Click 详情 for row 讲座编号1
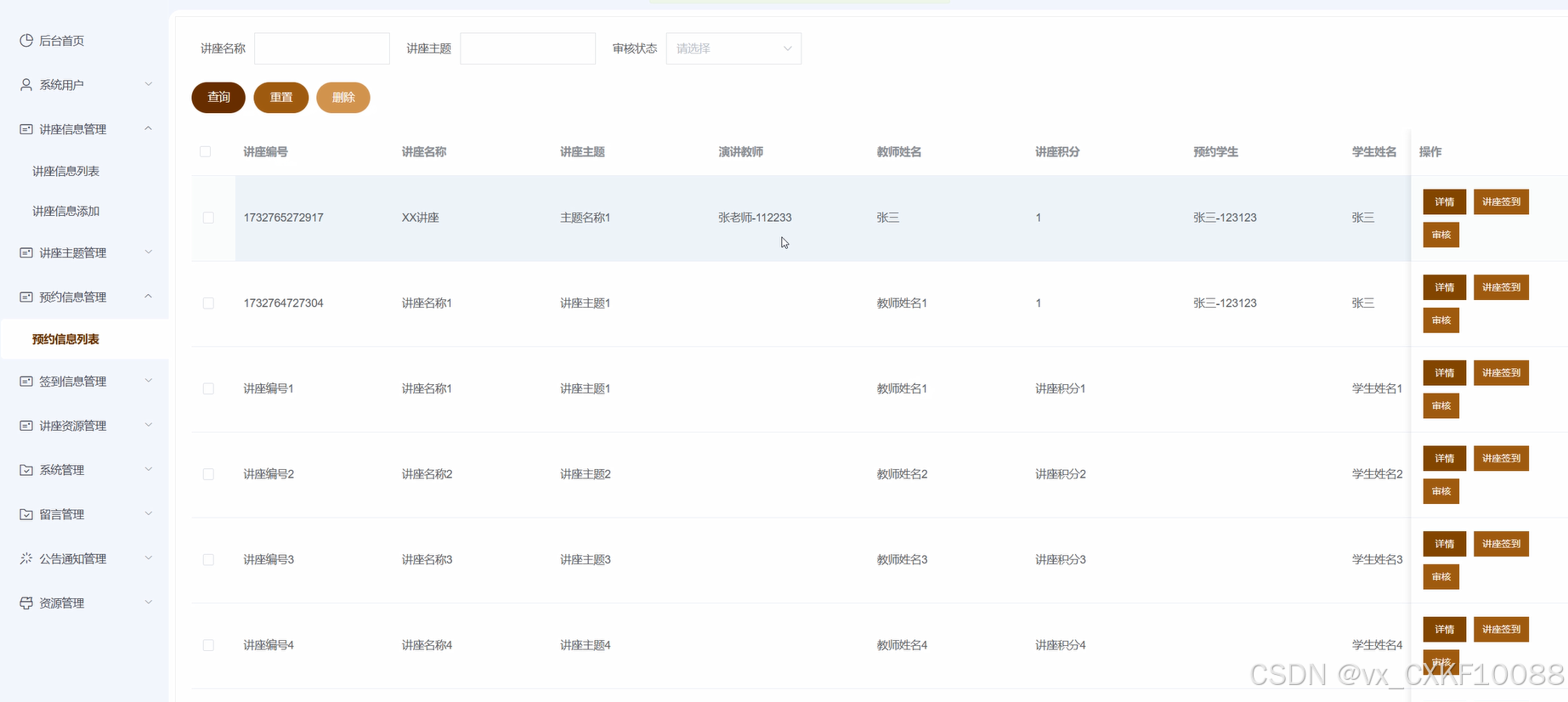The height and width of the screenshot is (702, 1568). (1445, 373)
